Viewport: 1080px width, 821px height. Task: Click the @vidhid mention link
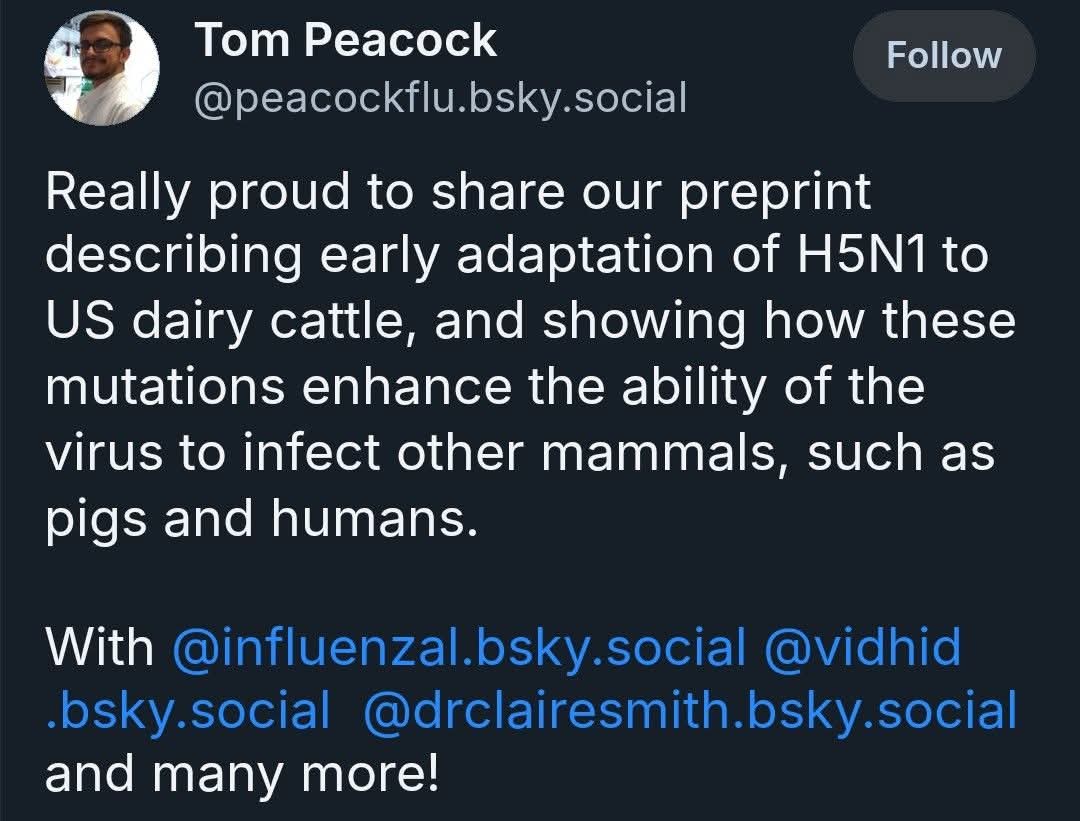pos(861,647)
